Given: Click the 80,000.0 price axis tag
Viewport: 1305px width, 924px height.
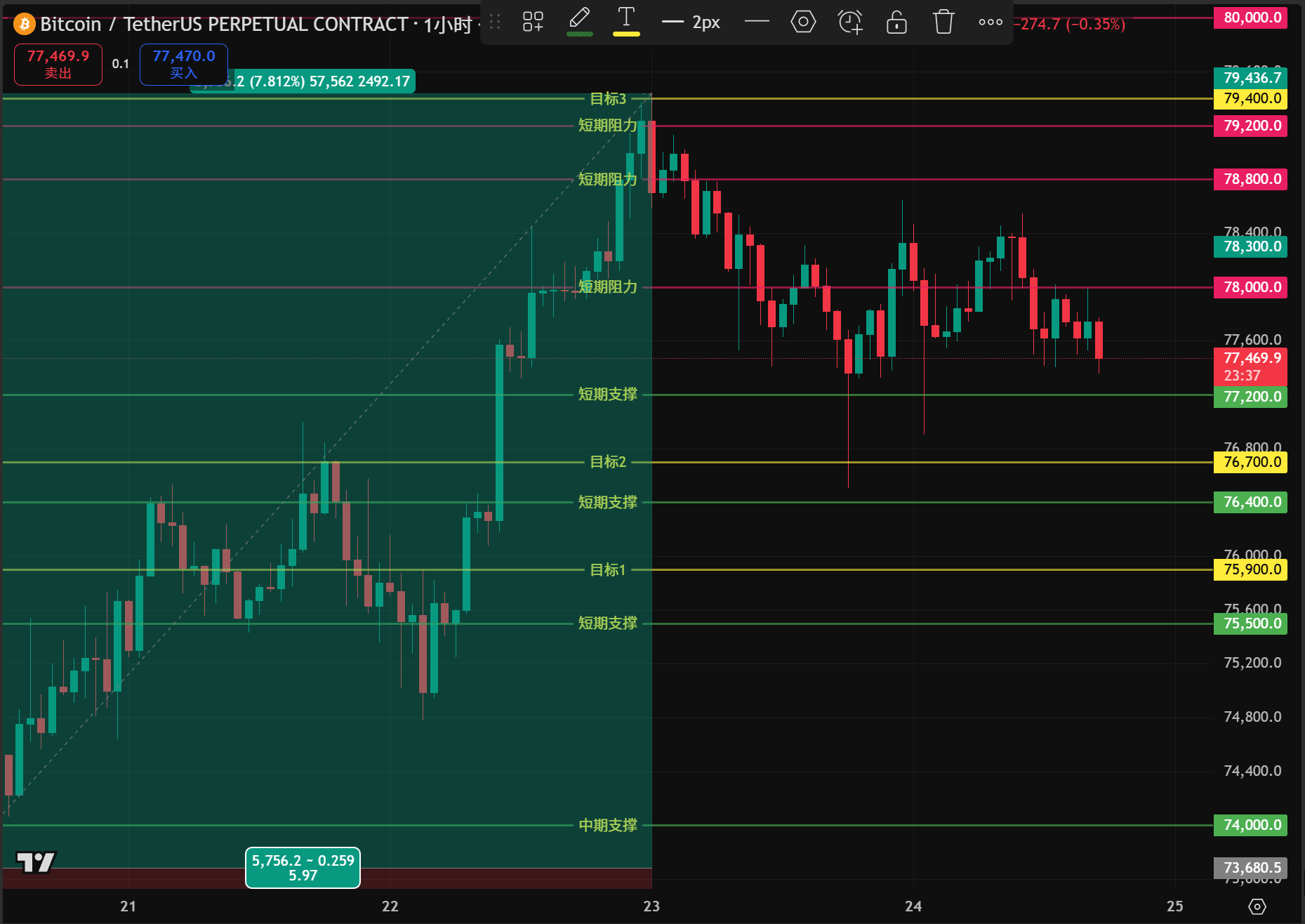Looking at the screenshot, I should coord(1250,18).
